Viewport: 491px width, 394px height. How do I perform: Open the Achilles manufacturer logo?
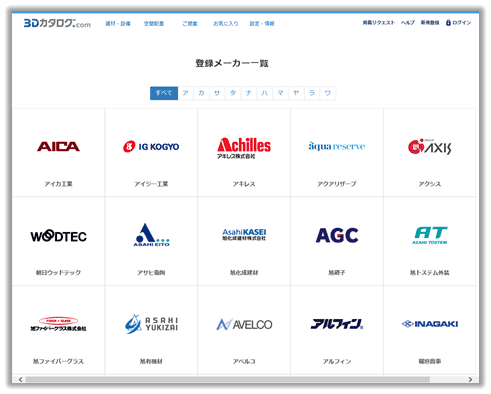tap(244, 148)
